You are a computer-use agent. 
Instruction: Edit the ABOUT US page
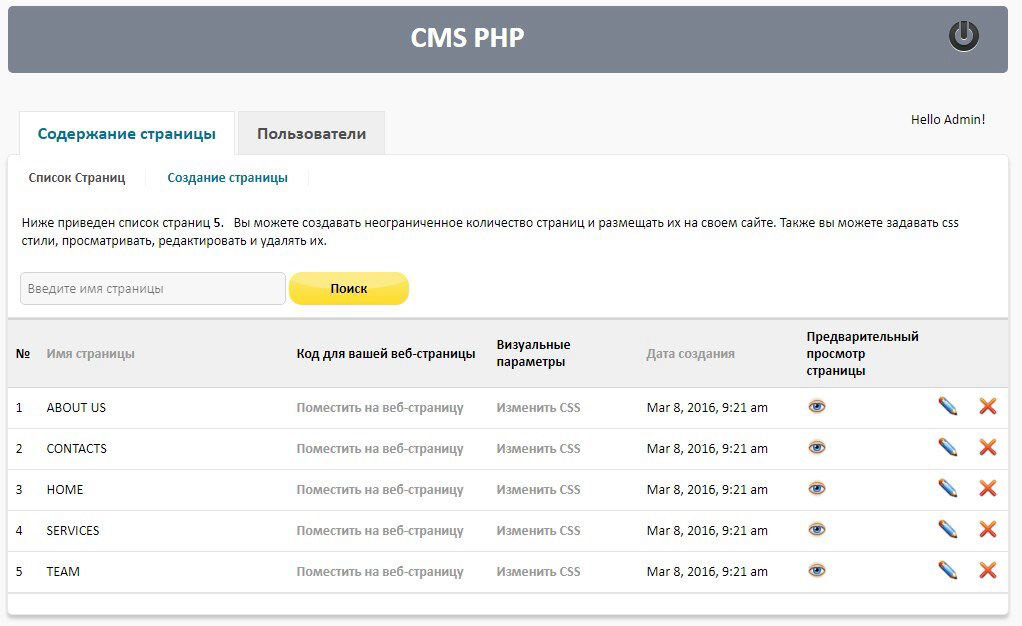tap(948, 406)
